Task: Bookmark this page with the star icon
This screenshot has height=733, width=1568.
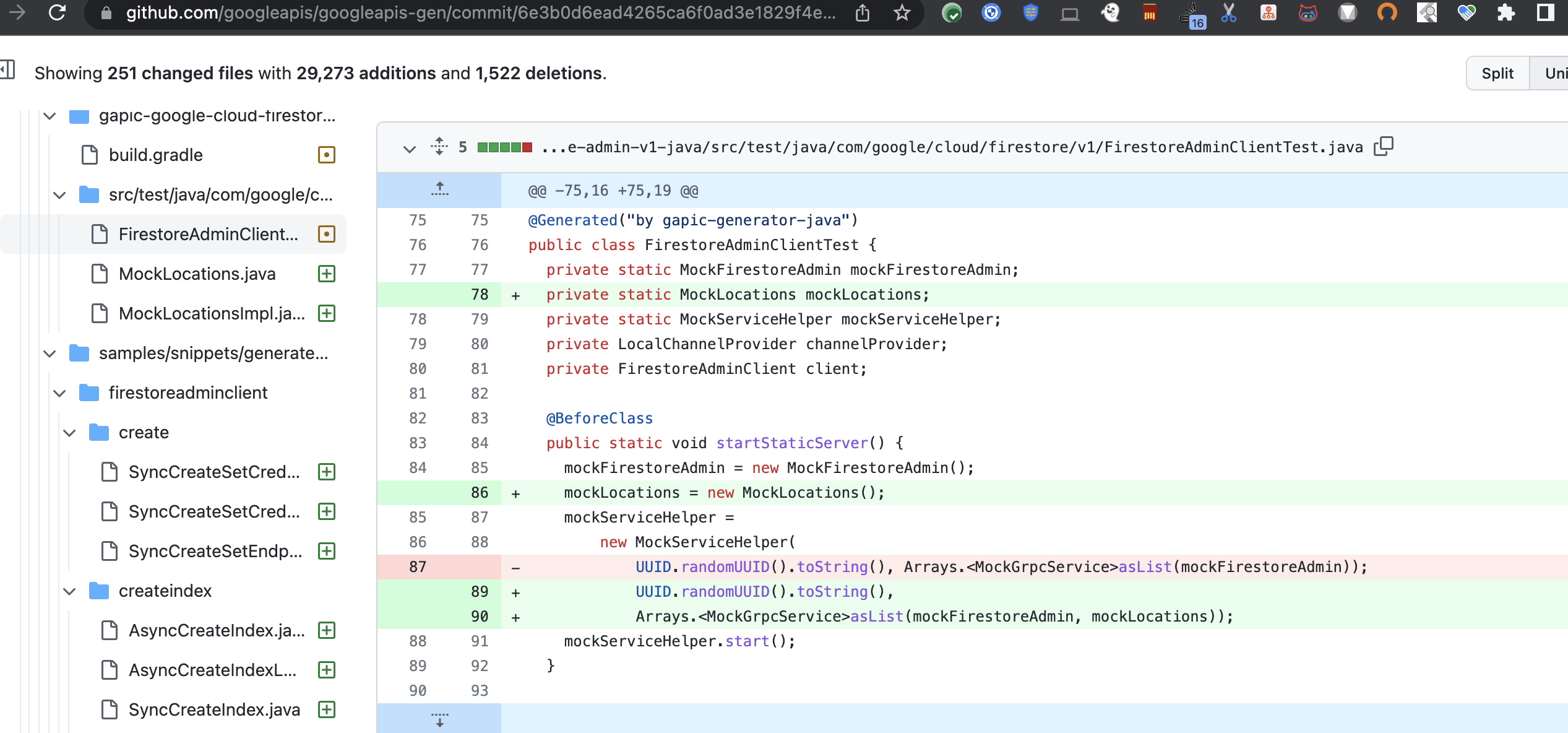Action: click(902, 13)
